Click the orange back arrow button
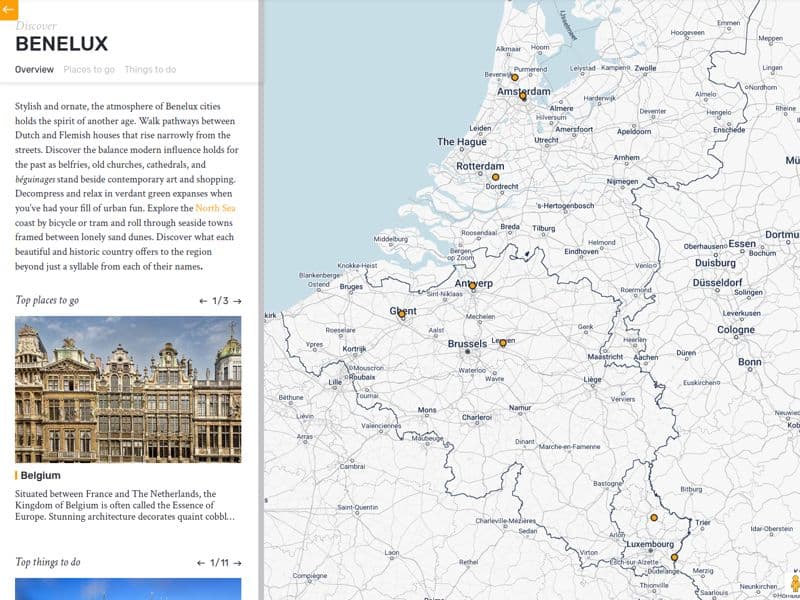This screenshot has height=600, width=800. [9, 10]
